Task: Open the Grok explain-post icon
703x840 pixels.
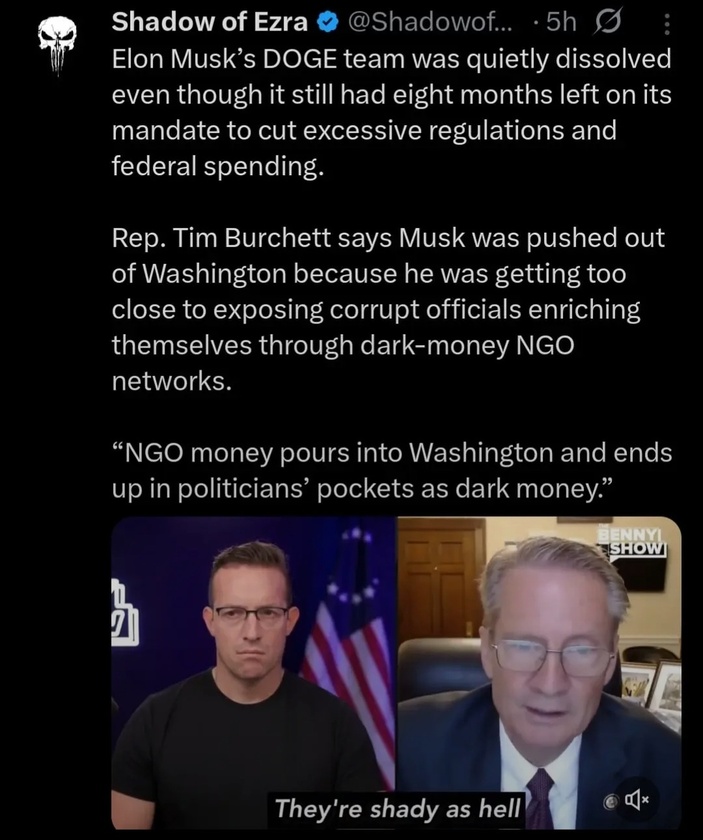Action: pos(607,23)
